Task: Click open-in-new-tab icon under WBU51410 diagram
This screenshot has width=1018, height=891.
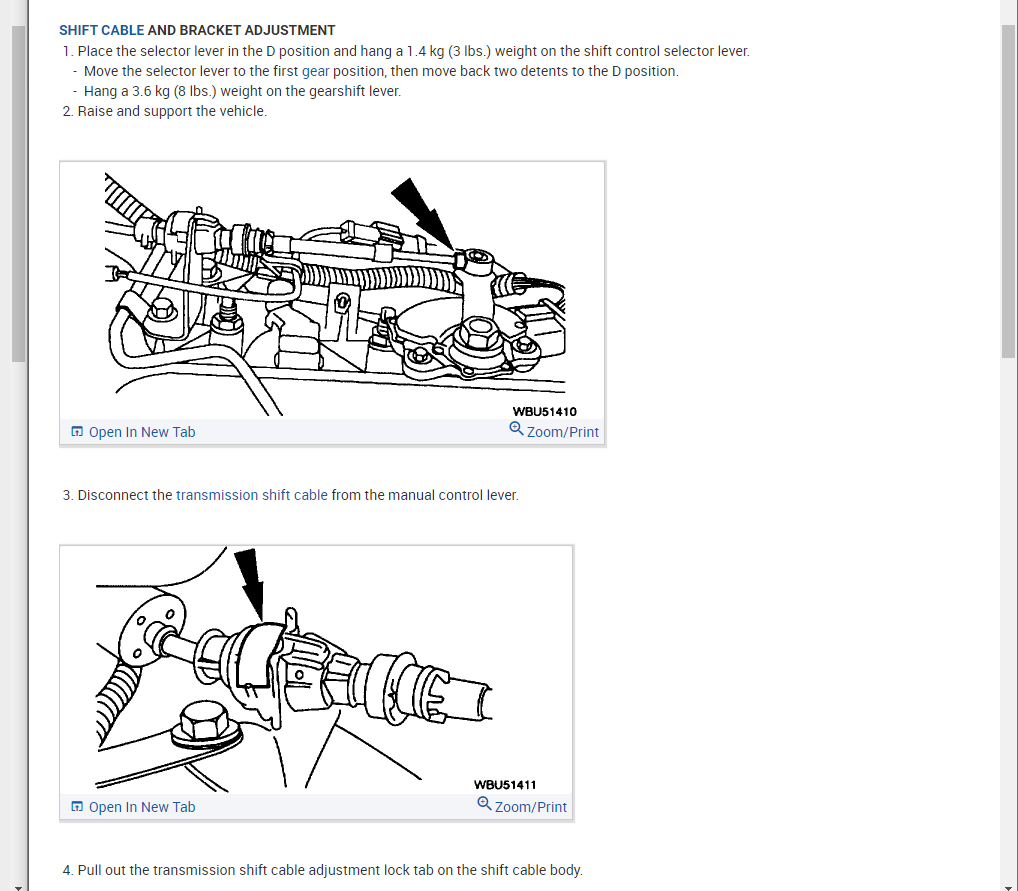Action: click(77, 431)
